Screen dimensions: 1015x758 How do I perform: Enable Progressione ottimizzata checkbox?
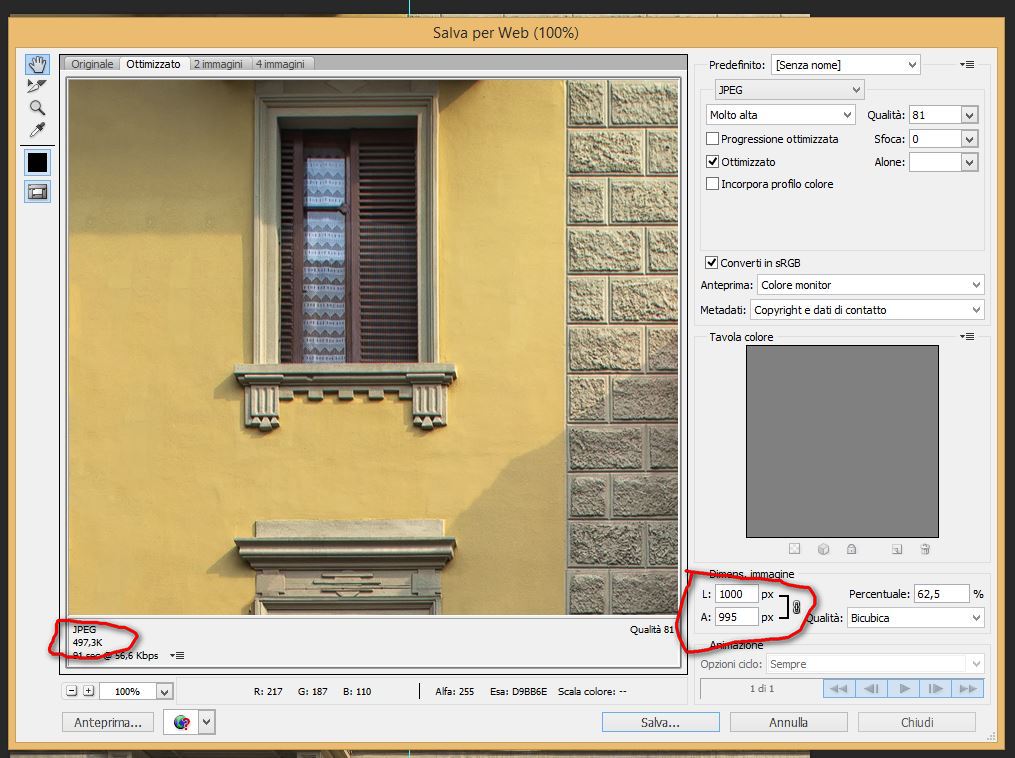(x=713, y=140)
